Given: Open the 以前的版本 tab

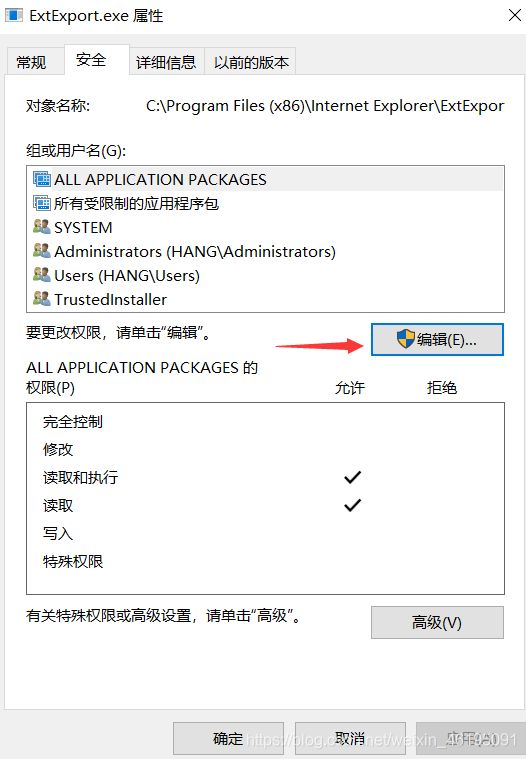Looking at the screenshot, I should pos(251,62).
